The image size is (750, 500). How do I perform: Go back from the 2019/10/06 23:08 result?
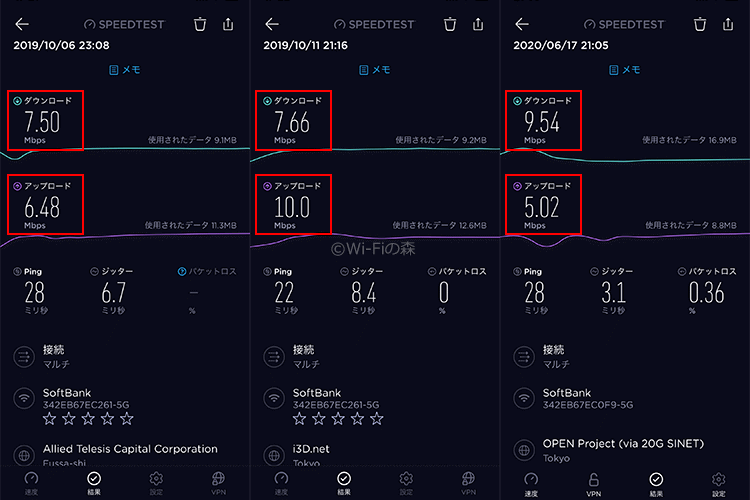tap(22, 24)
